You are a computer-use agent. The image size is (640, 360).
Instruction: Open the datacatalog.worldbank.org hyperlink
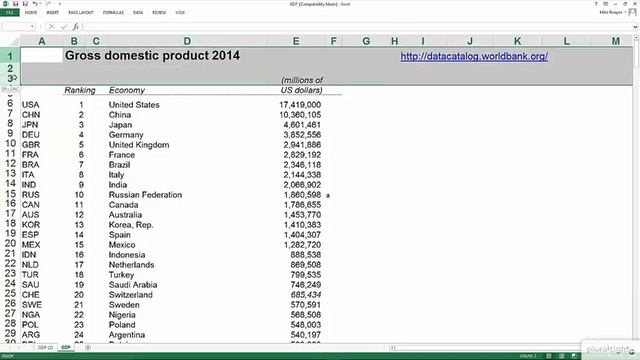click(474, 56)
